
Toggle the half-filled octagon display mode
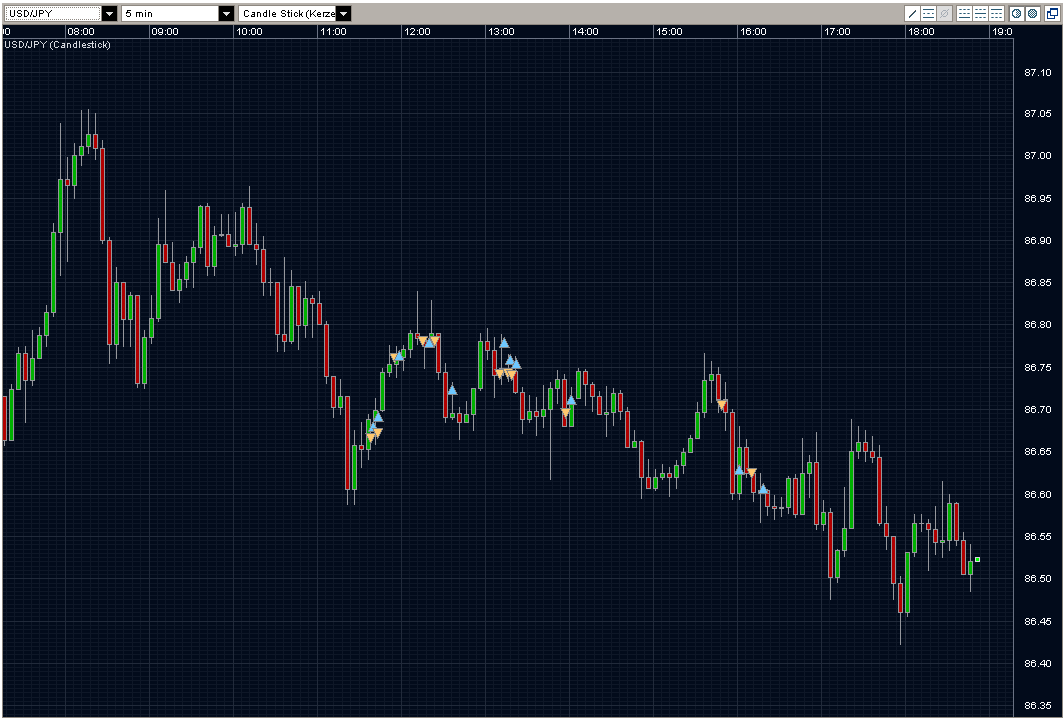coord(1016,14)
